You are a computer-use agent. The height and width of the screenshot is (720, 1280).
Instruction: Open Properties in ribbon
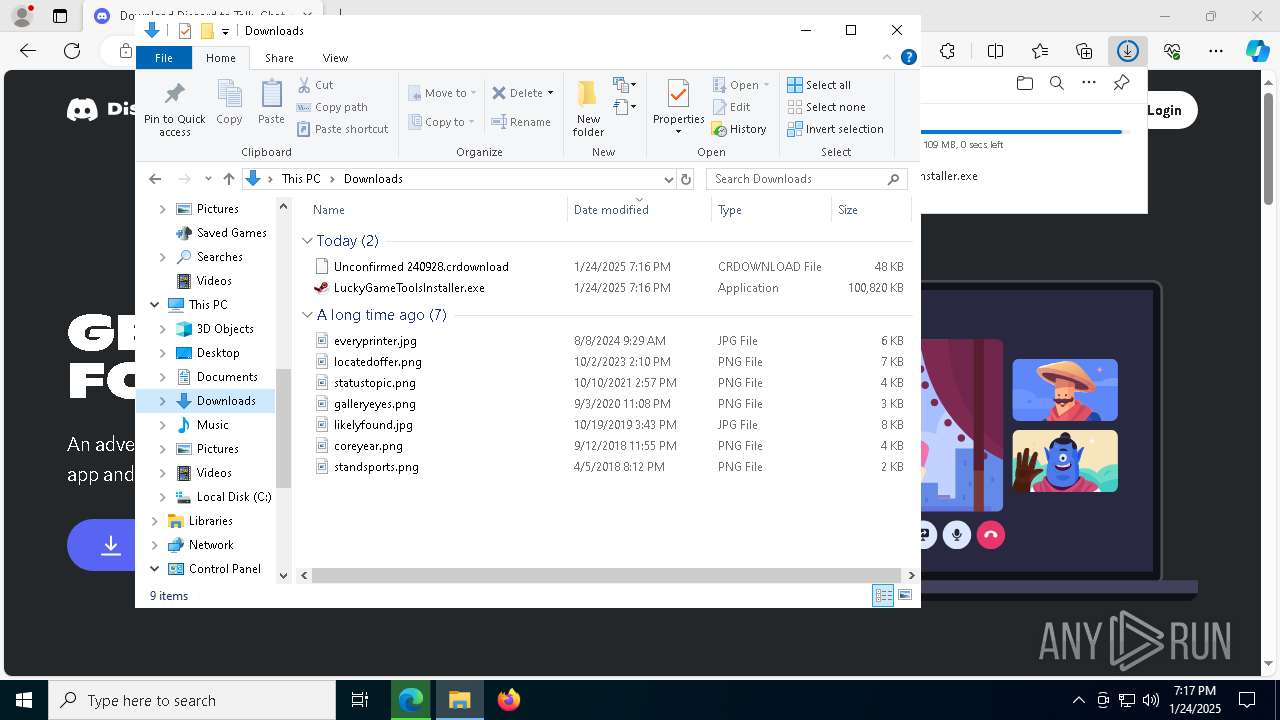pos(679,109)
